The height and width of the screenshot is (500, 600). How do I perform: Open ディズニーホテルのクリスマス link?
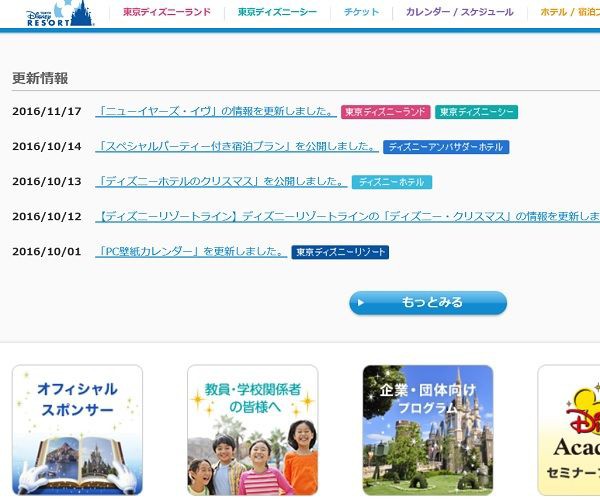pyautogui.click(x=221, y=181)
